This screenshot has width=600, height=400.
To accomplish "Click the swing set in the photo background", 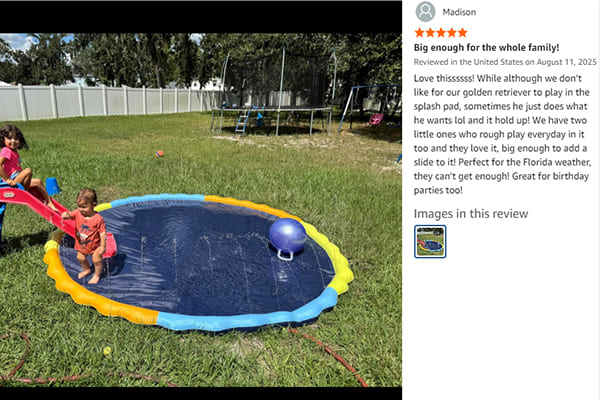I will click(x=369, y=108).
